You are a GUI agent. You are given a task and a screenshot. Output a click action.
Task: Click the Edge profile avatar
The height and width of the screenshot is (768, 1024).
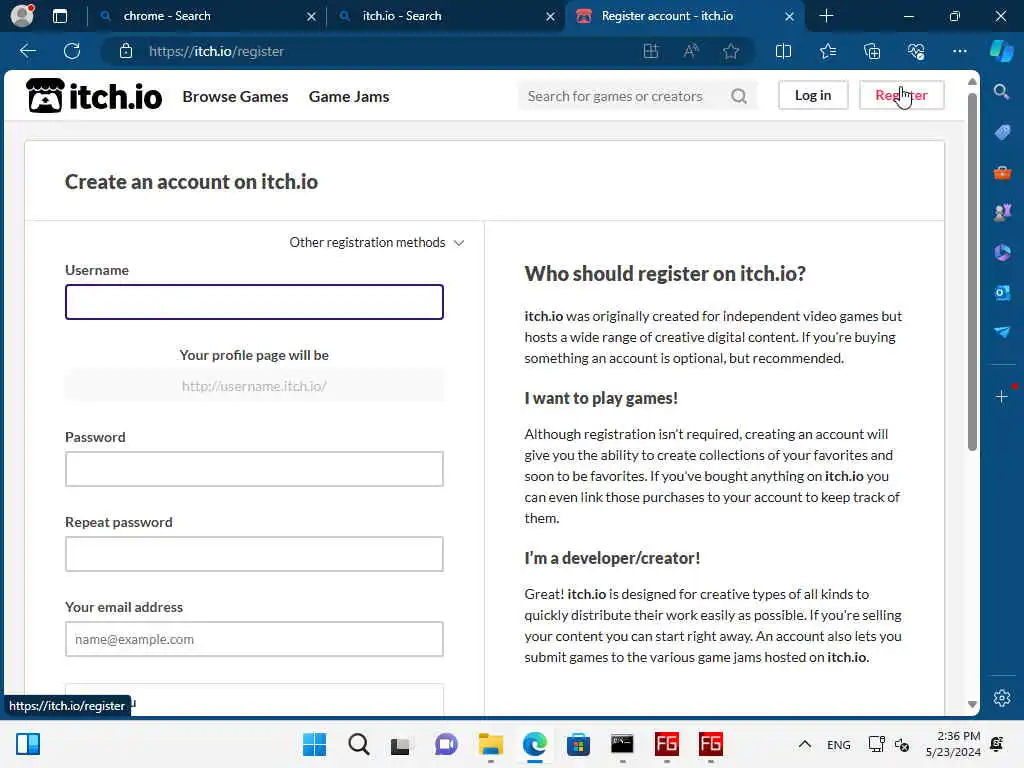click(22, 16)
